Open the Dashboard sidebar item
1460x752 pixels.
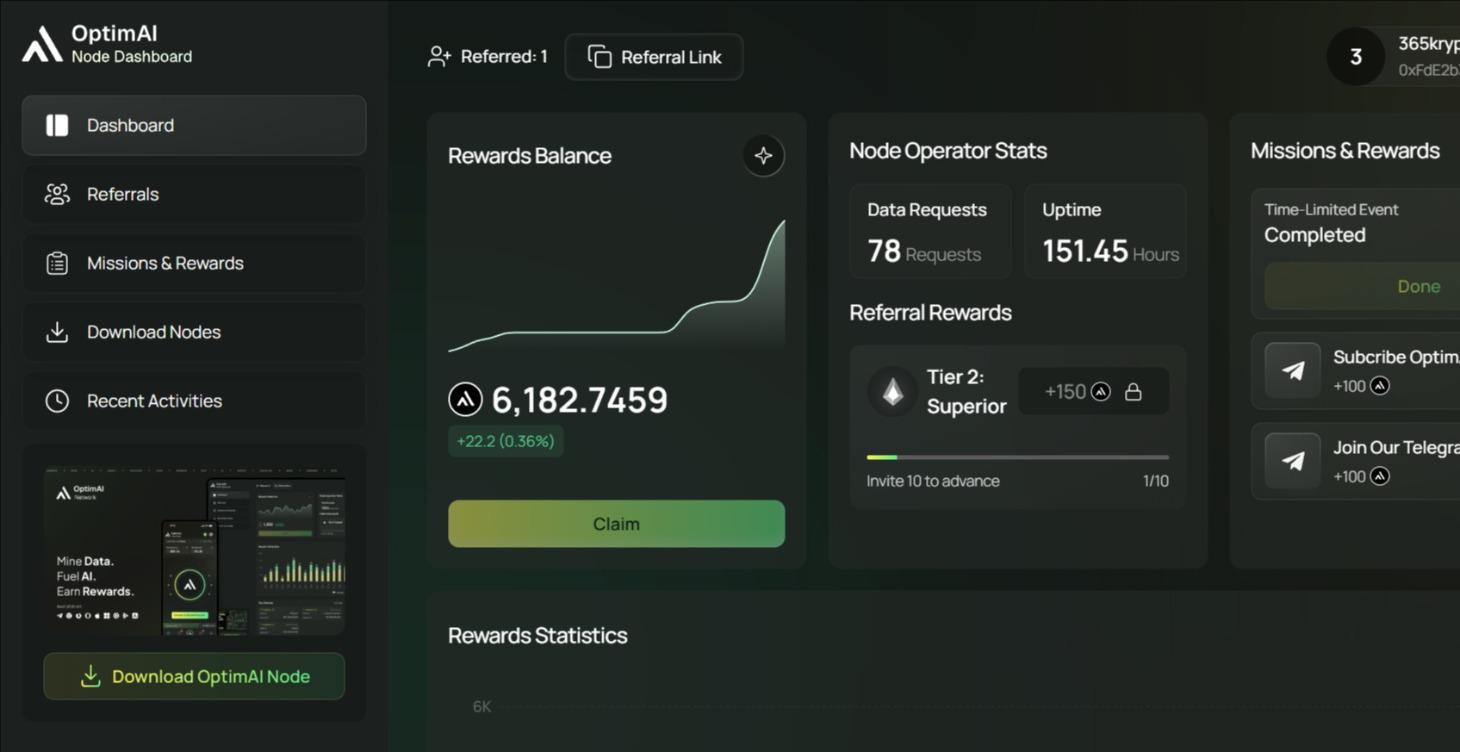coord(194,125)
